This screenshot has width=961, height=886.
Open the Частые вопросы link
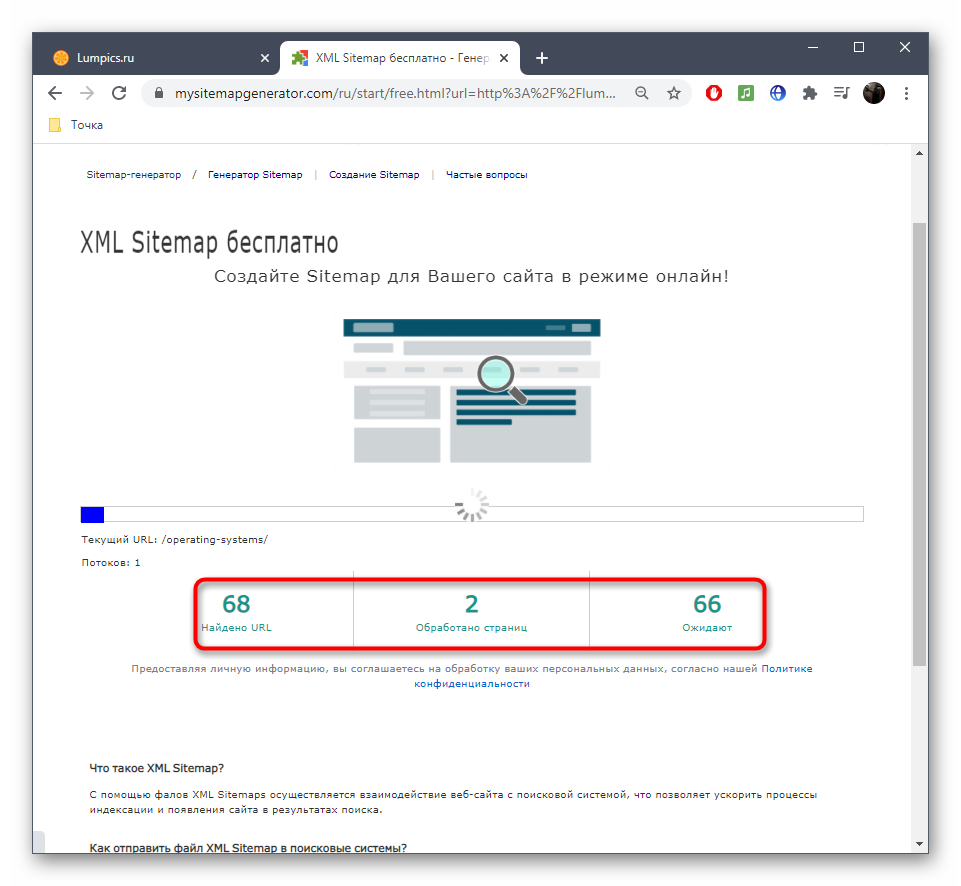click(486, 175)
